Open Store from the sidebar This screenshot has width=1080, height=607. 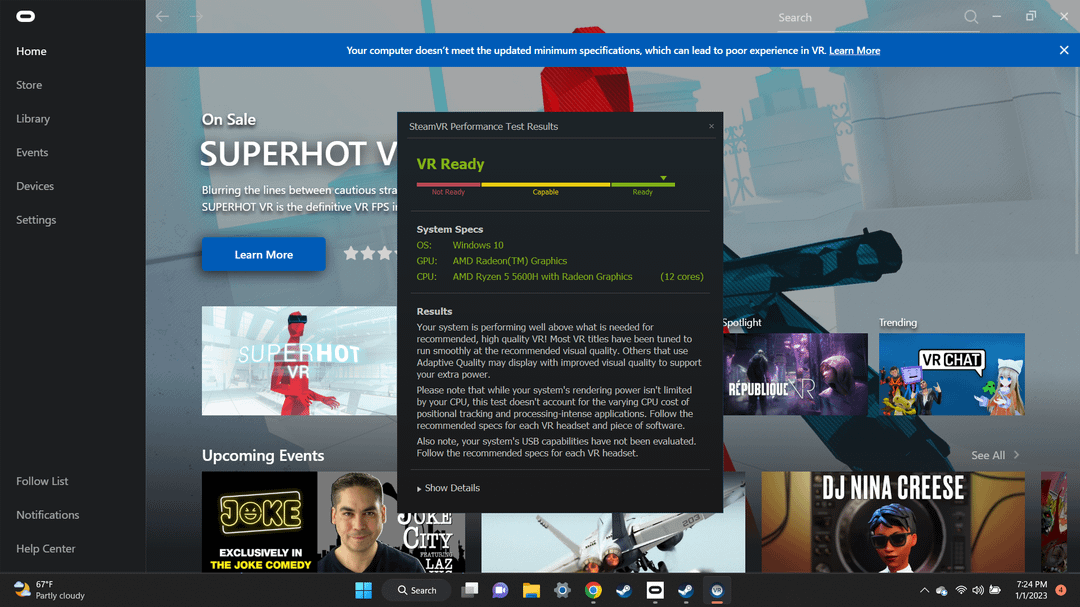click(x=29, y=85)
